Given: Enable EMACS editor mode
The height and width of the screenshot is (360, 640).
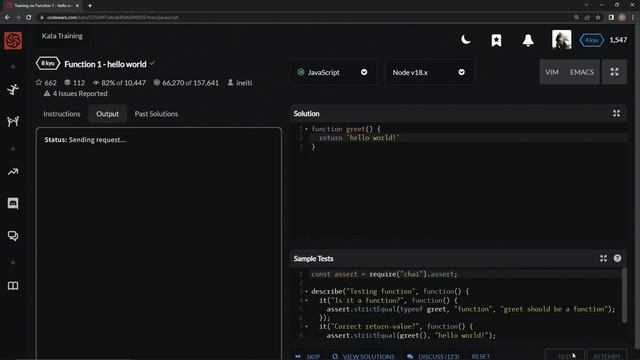Looking at the screenshot, I should [x=582, y=72].
